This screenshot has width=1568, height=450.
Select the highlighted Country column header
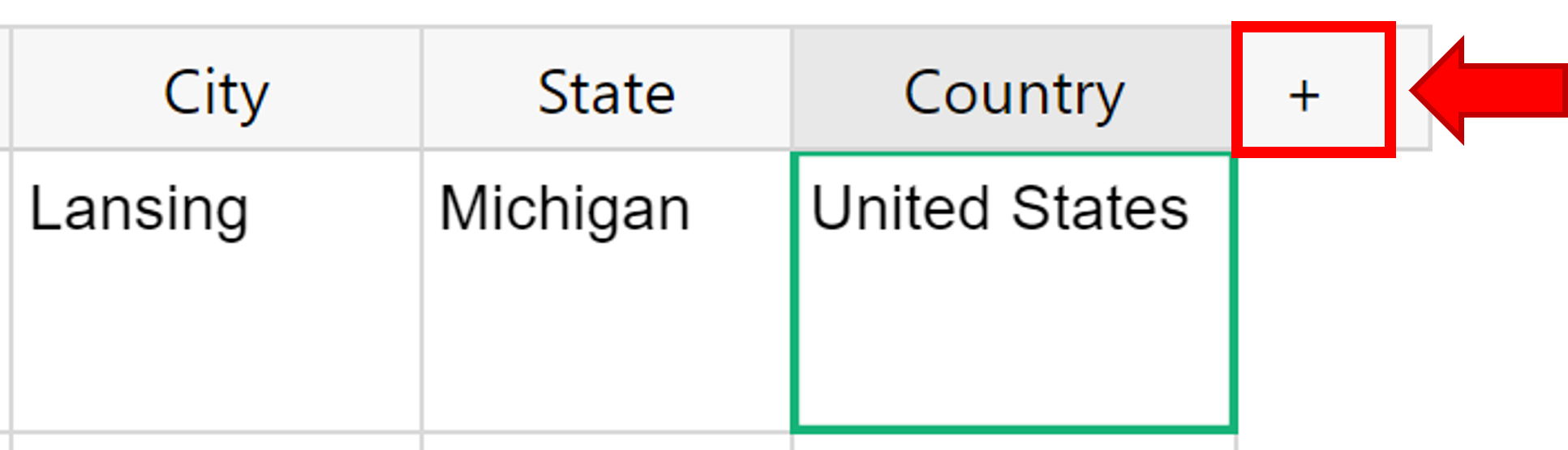click(x=1013, y=89)
